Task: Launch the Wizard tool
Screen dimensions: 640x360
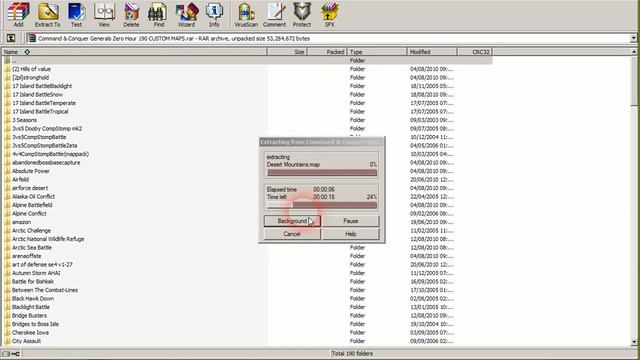Action: [187, 14]
